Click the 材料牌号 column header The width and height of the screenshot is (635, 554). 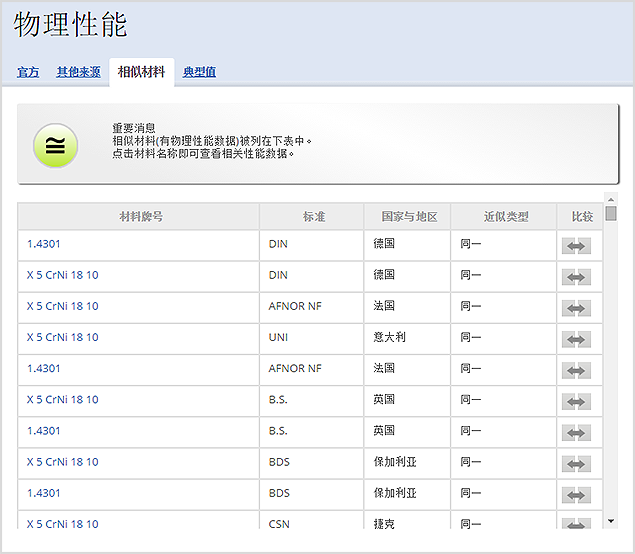pos(140,216)
